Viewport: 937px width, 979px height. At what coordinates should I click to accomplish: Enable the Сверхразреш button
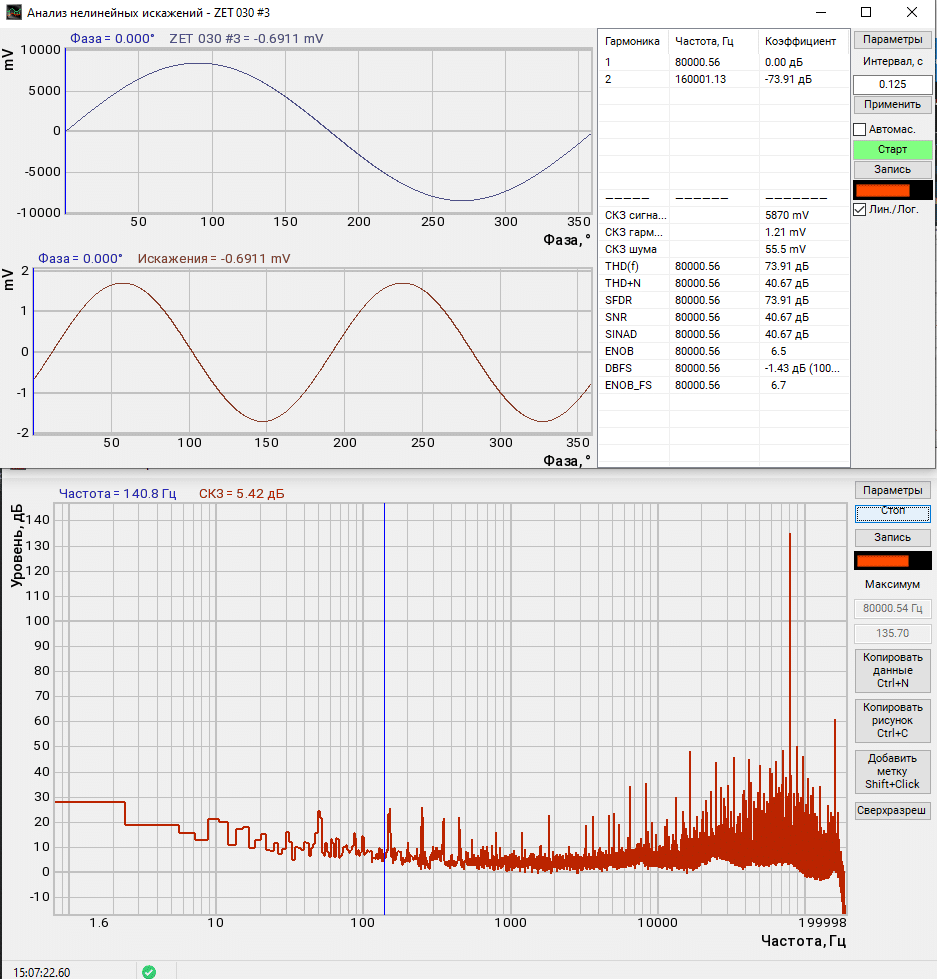point(892,810)
